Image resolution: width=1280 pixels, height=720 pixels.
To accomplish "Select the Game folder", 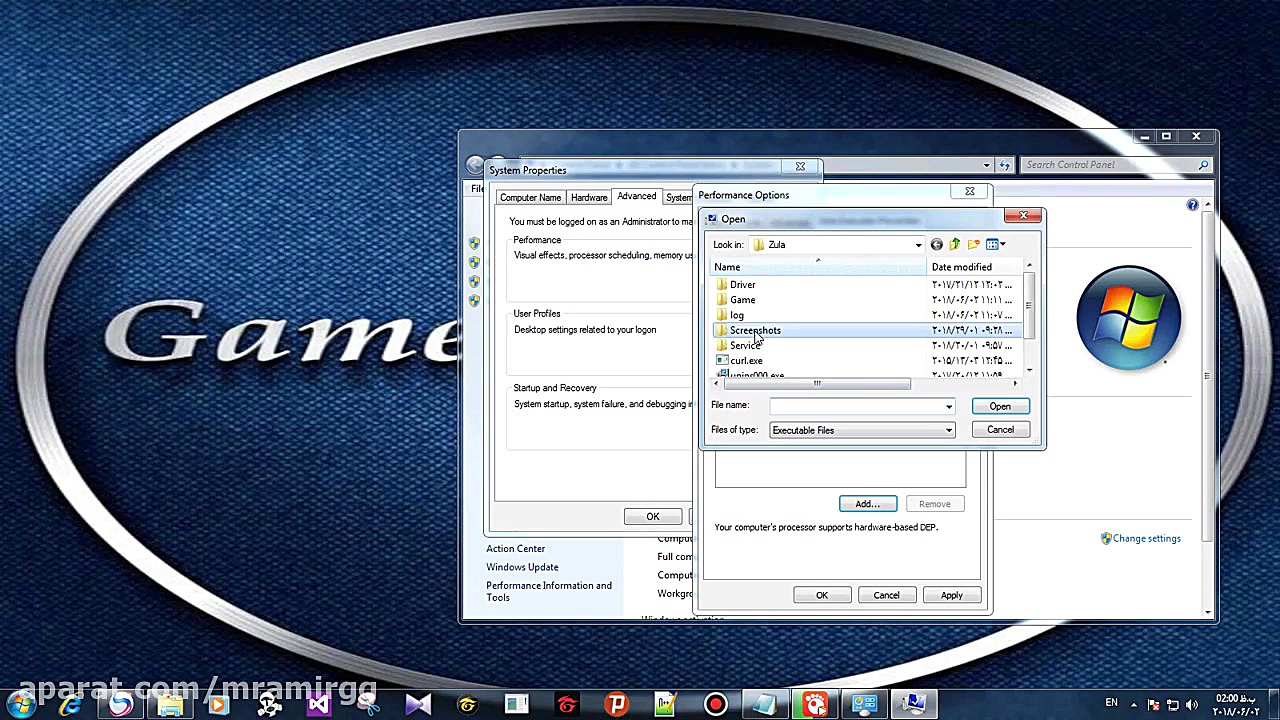I will point(742,300).
